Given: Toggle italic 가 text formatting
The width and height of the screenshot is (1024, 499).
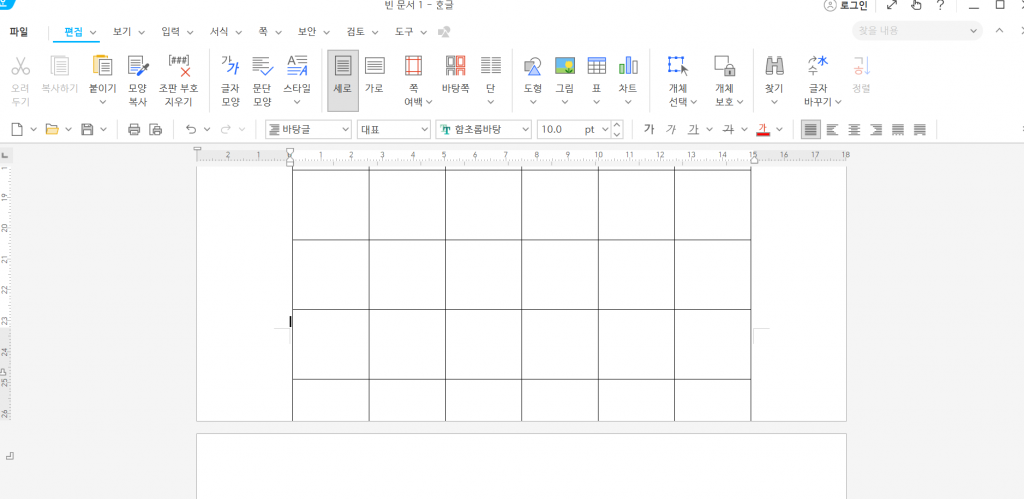Looking at the screenshot, I should point(671,129).
